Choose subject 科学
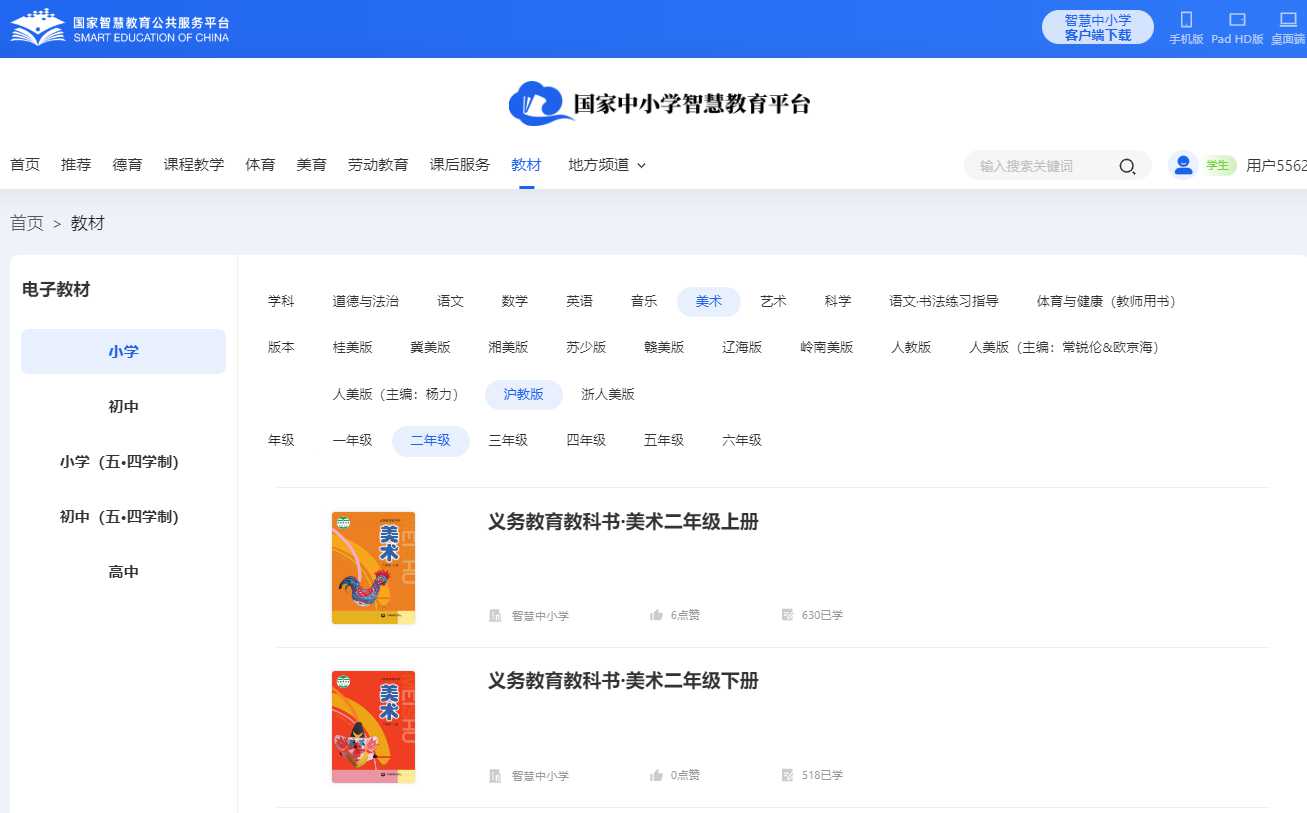 (x=838, y=301)
